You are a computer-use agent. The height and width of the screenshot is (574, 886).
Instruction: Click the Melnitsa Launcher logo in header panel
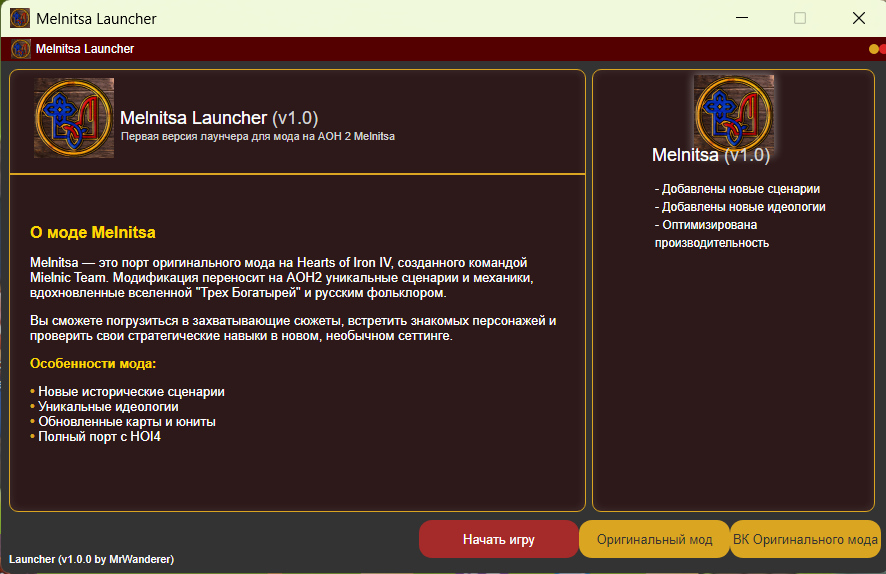pos(73,118)
